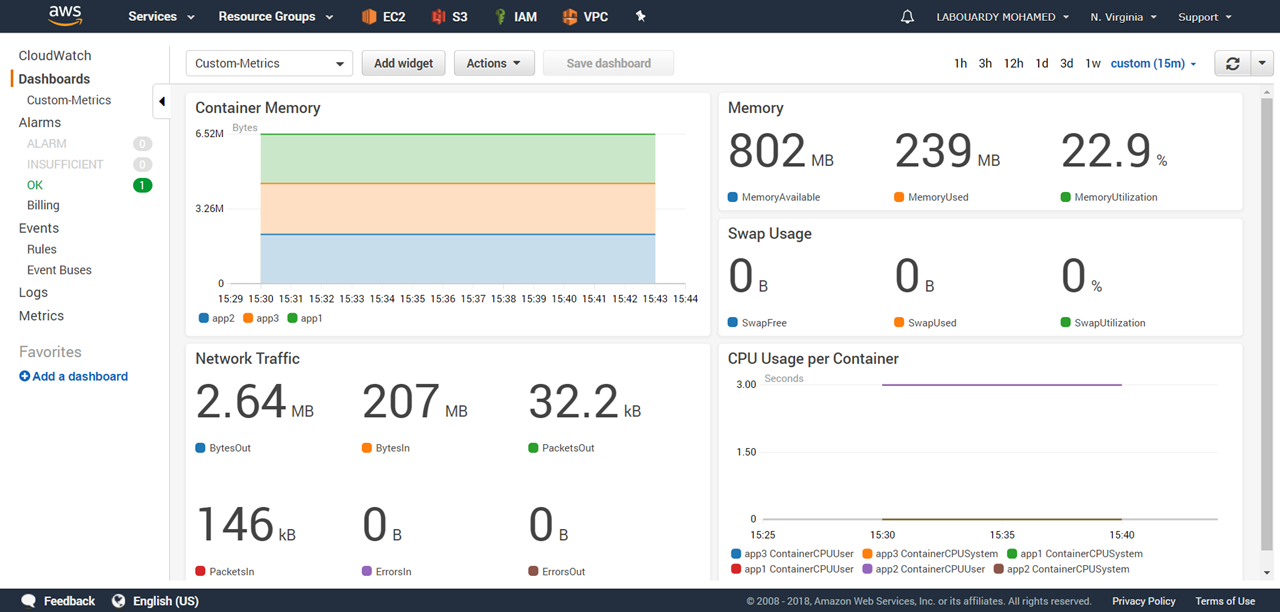Toggle app3 ContainerCPUUser legend entry

(736, 553)
